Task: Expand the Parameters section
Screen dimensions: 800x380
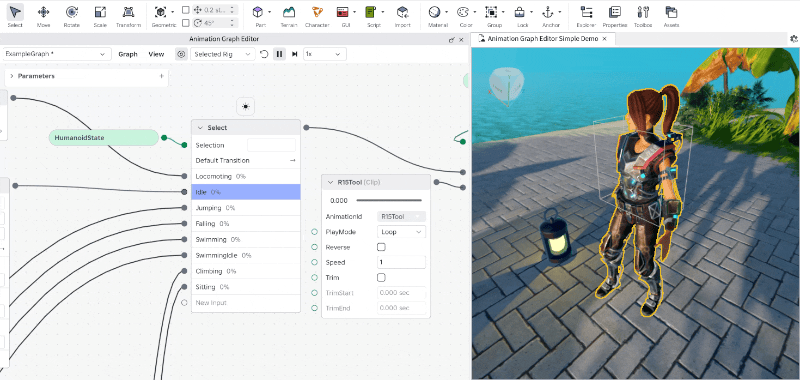Action: point(12,76)
